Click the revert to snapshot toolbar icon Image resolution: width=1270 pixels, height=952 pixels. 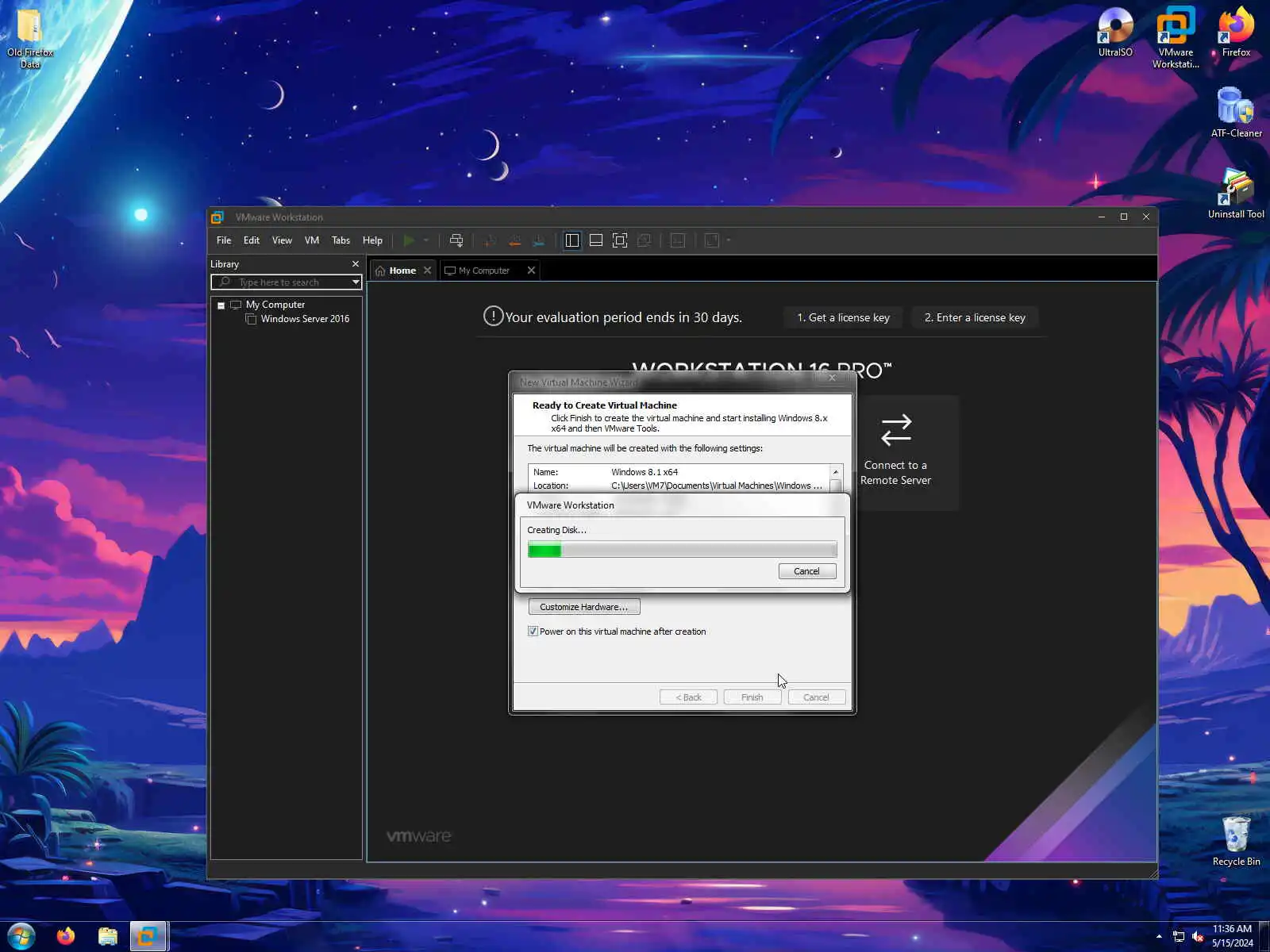pyautogui.click(x=515, y=240)
